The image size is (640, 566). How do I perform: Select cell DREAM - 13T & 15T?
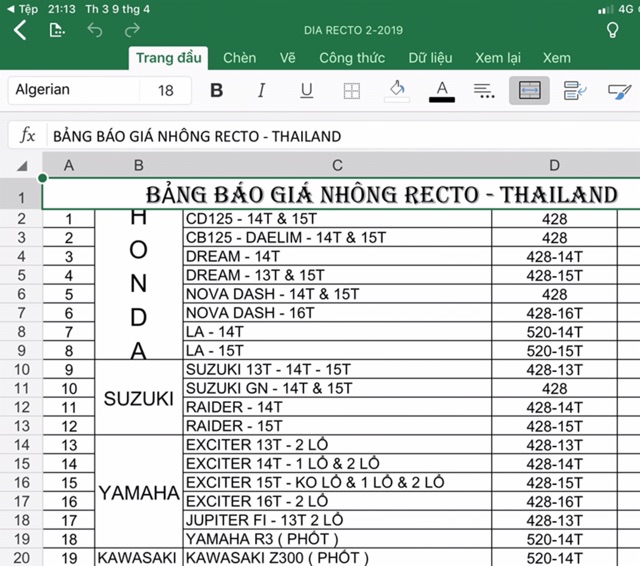[337, 275]
